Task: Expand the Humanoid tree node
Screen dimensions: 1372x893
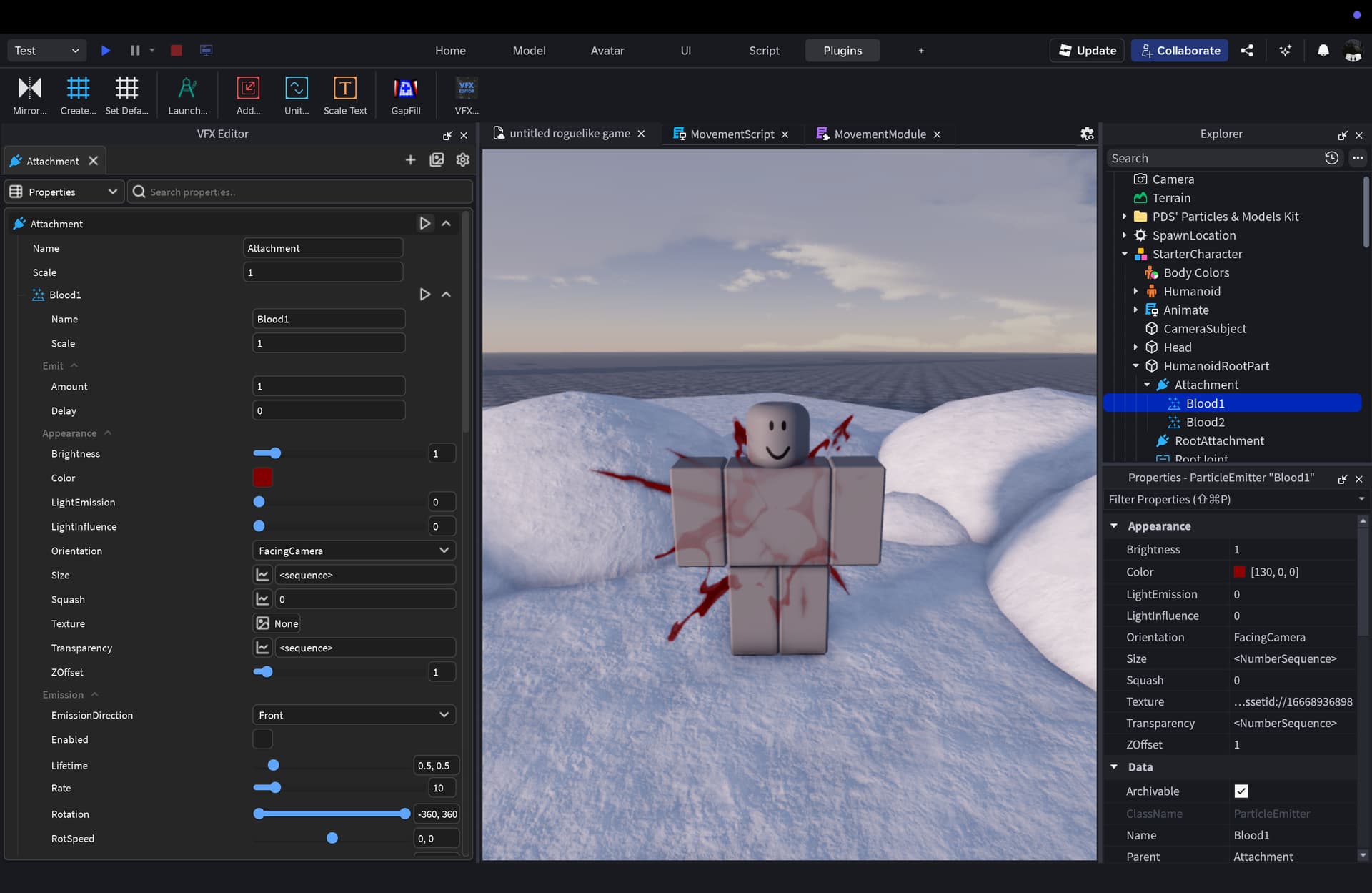Action: pos(1135,291)
